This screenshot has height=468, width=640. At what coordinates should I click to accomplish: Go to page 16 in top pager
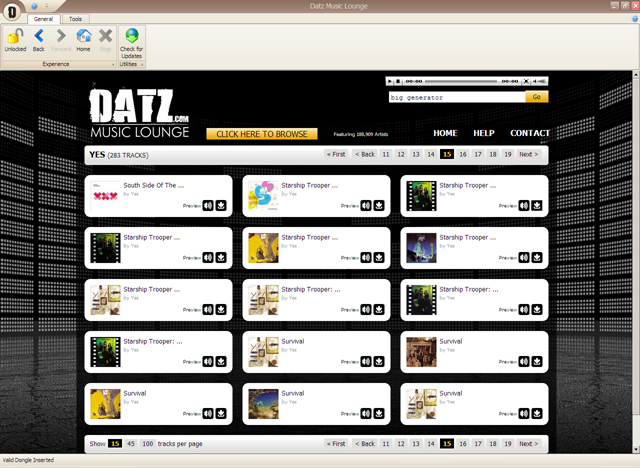(x=462, y=154)
